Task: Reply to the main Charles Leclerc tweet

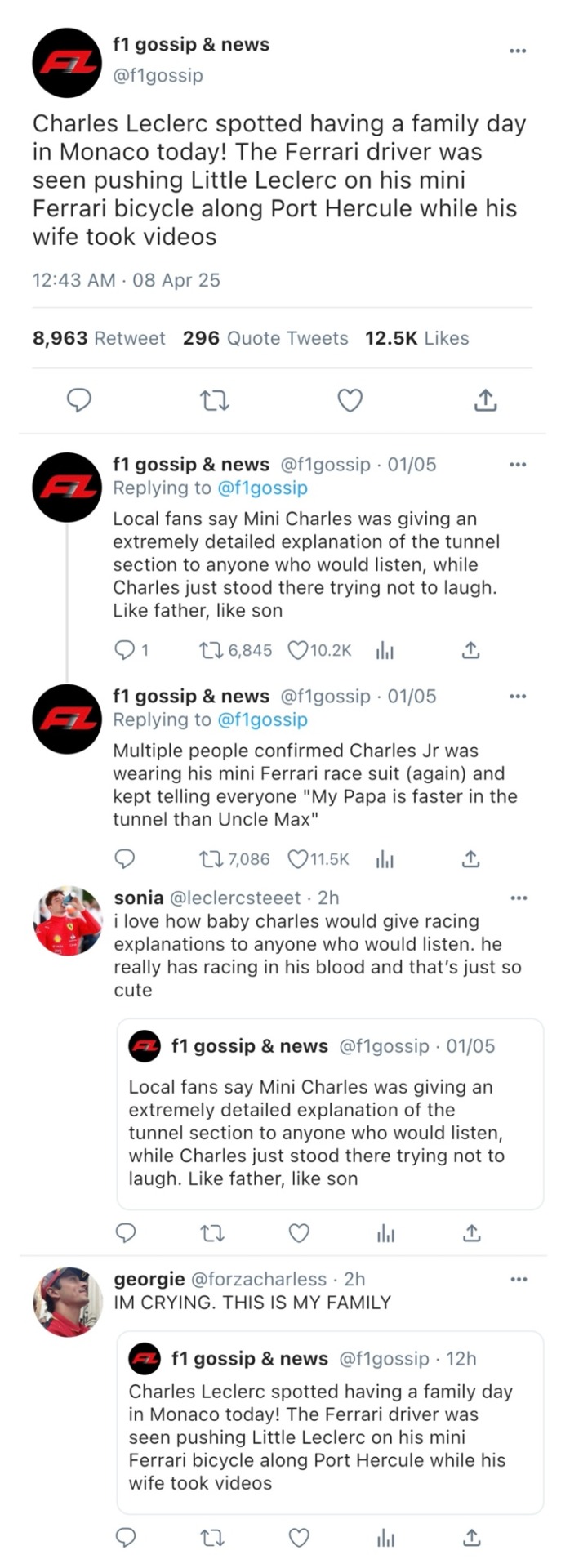Action: (78, 400)
